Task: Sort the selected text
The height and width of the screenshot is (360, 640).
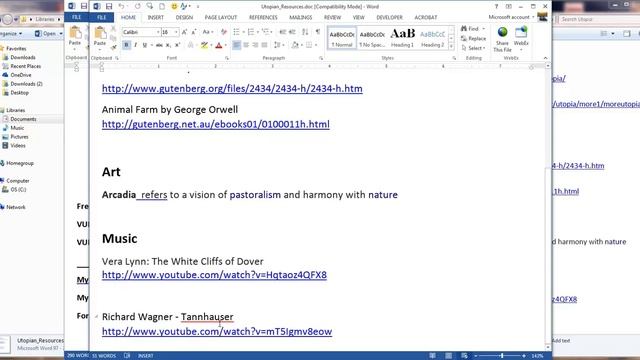Action: click(305, 32)
